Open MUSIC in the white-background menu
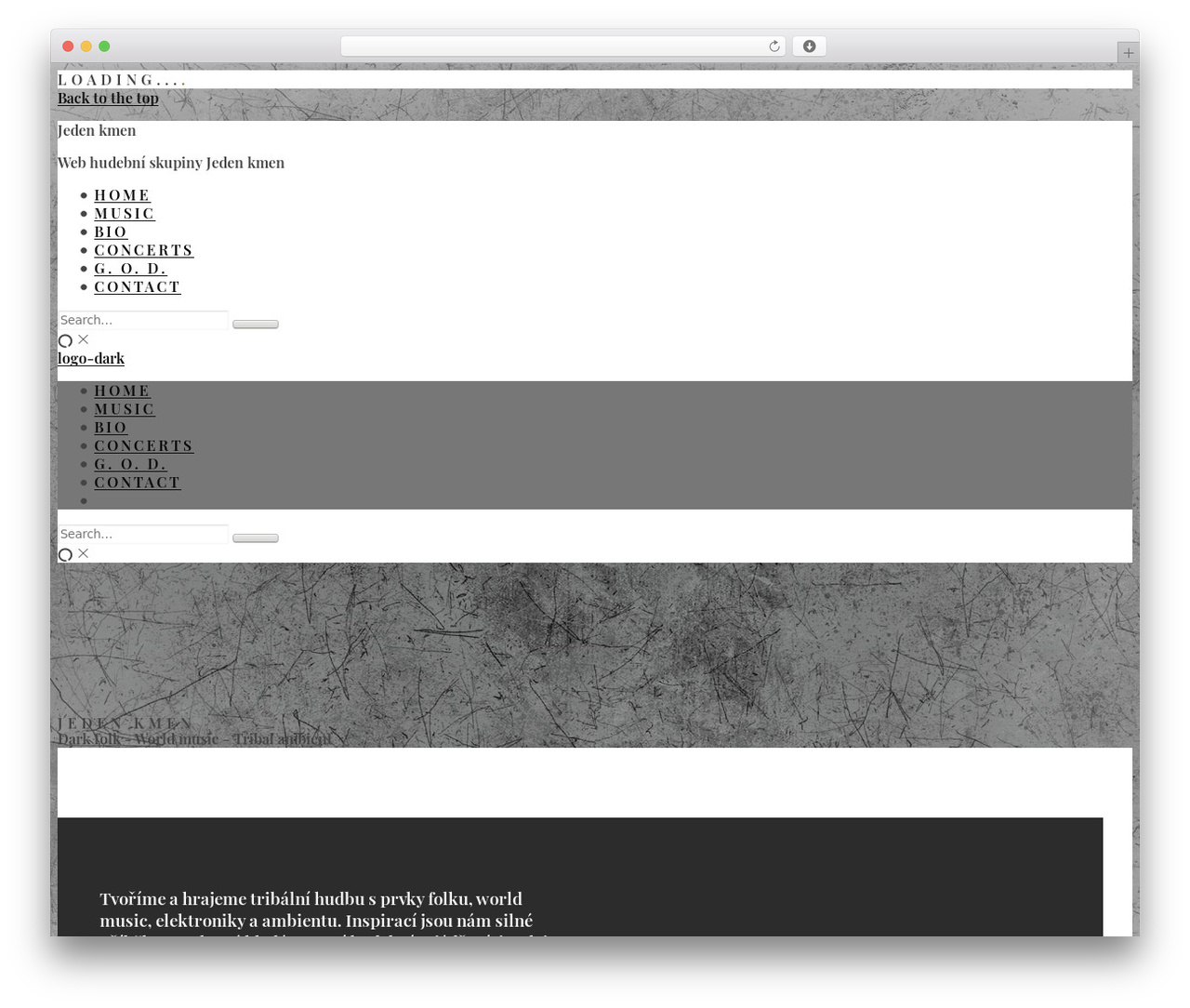 click(125, 214)
